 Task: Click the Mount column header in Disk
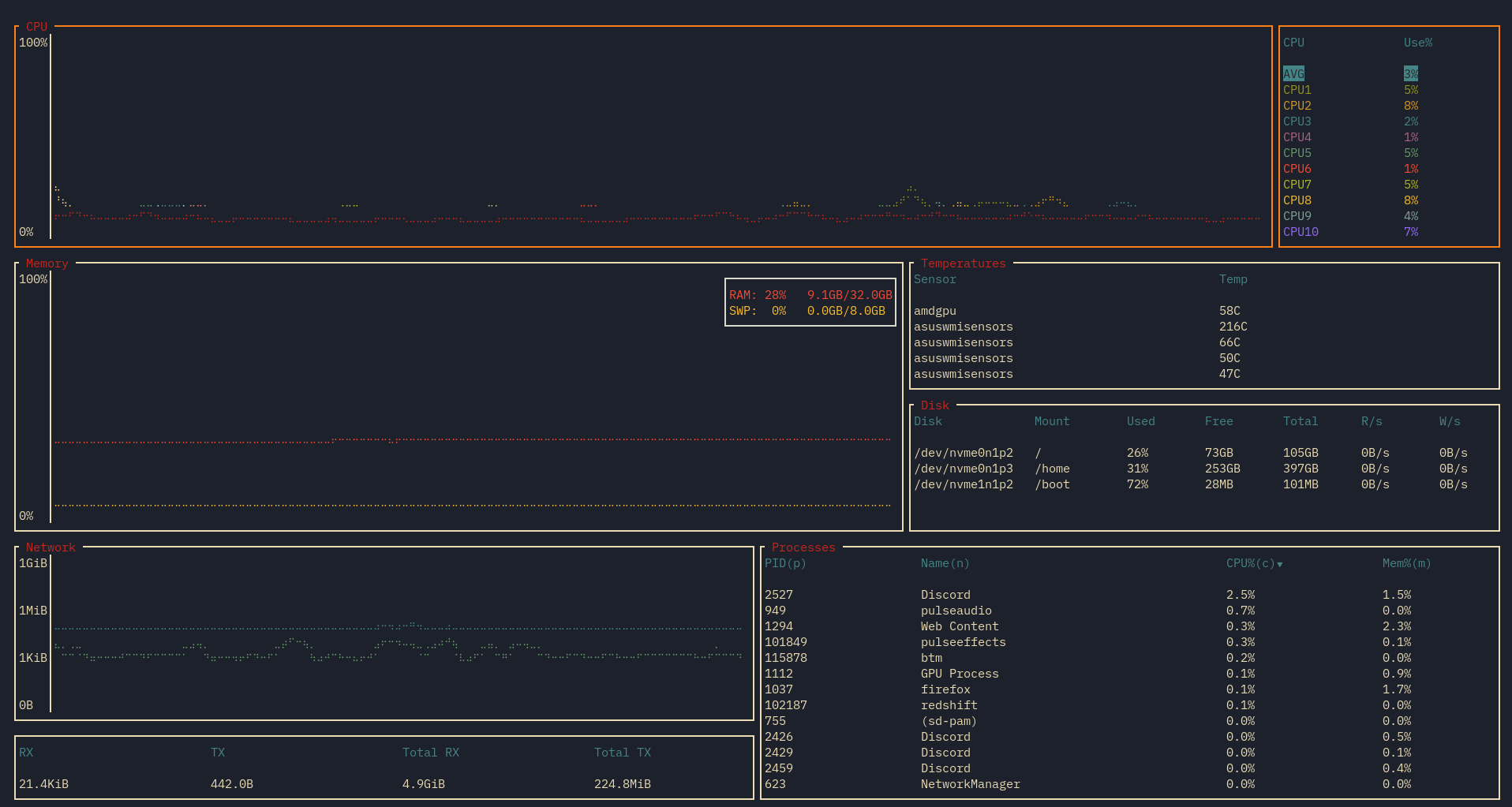pyautogui.click(x=1052, y=421)
